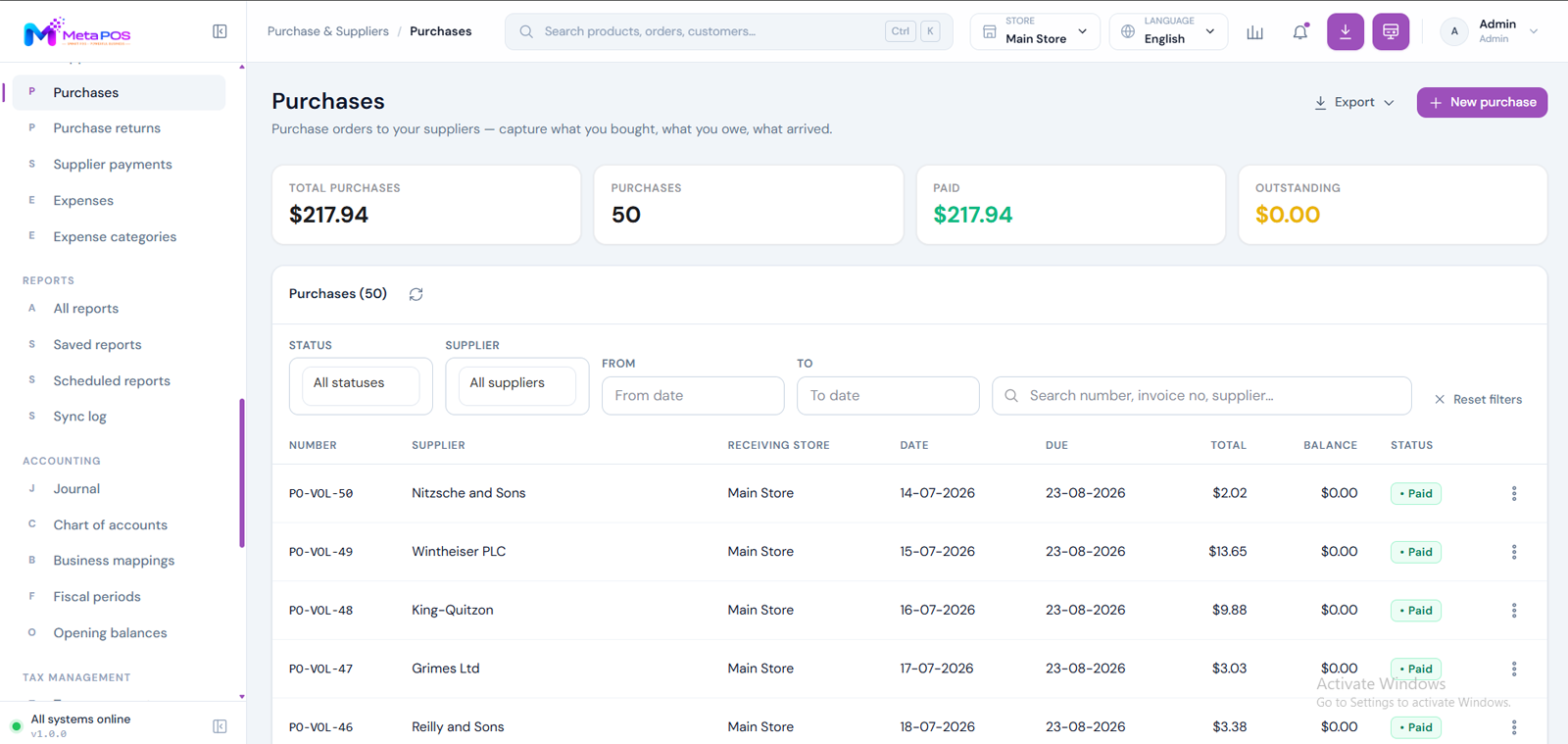Open row actions for PO-VOL-49
Image resolution: width=1568 pixels, height=744 pixels.
click(1514, 552)
